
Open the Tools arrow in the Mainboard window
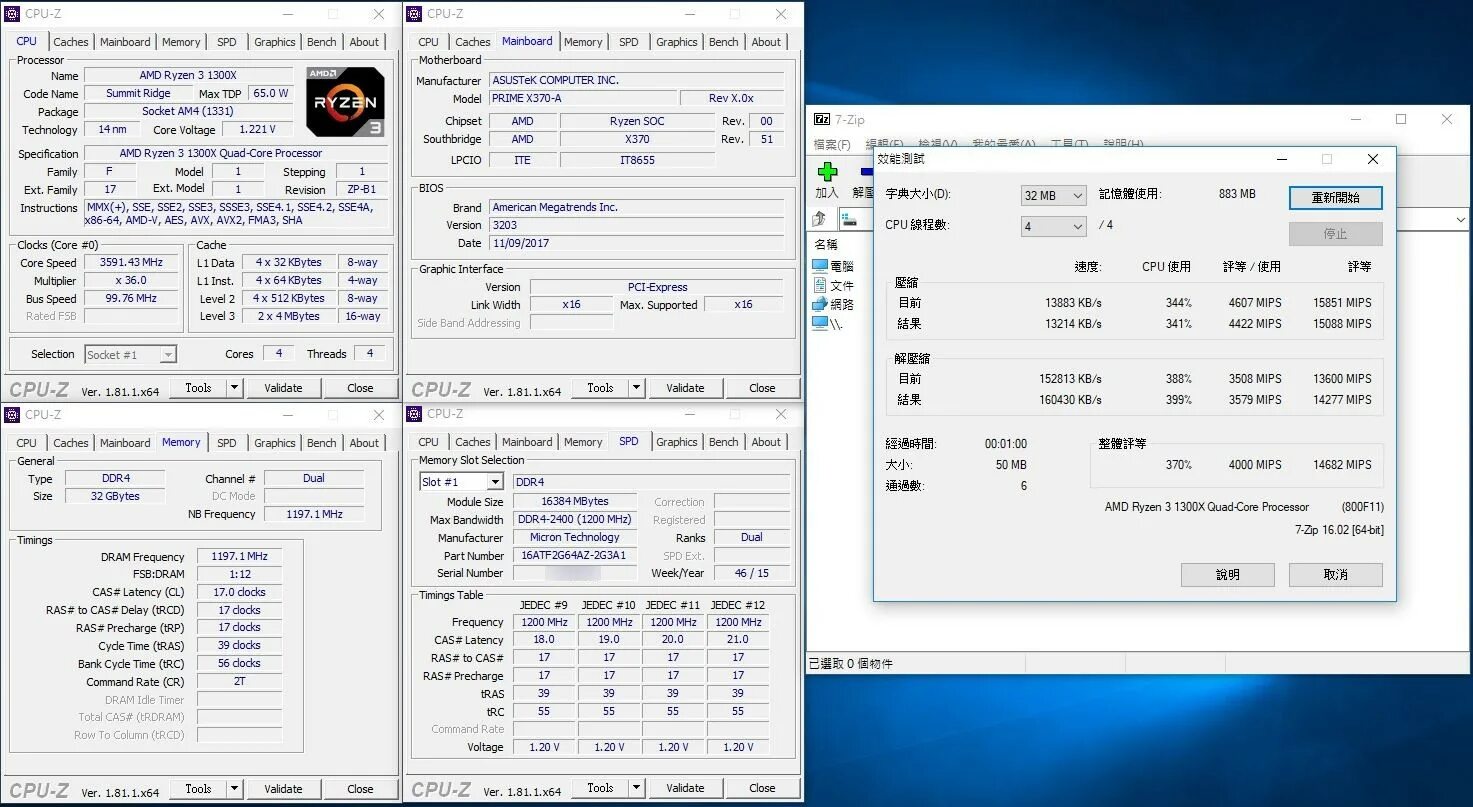637,388
